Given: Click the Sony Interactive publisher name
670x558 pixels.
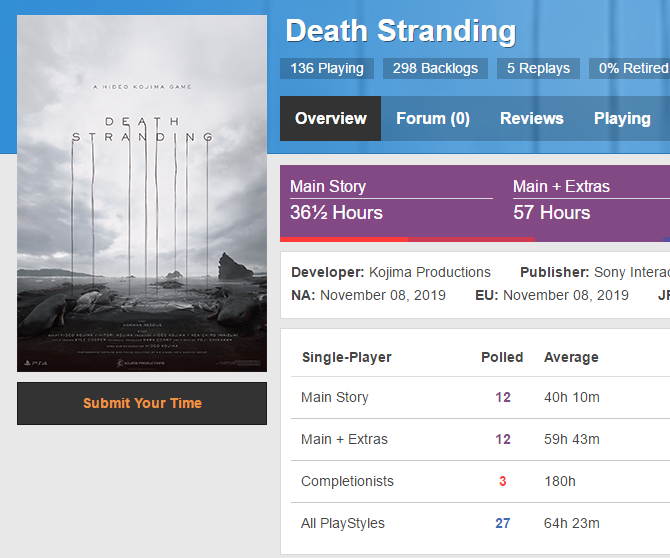Looking at the screenshot, I should tap(632, 272).
